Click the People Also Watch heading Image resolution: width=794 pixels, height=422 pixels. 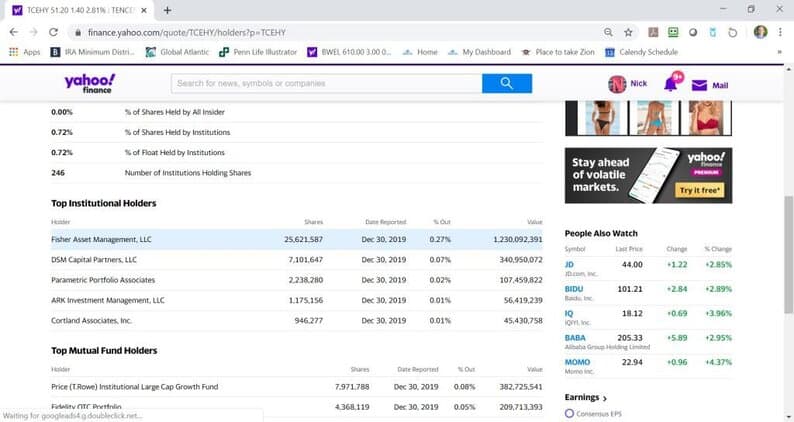point(601,234)
